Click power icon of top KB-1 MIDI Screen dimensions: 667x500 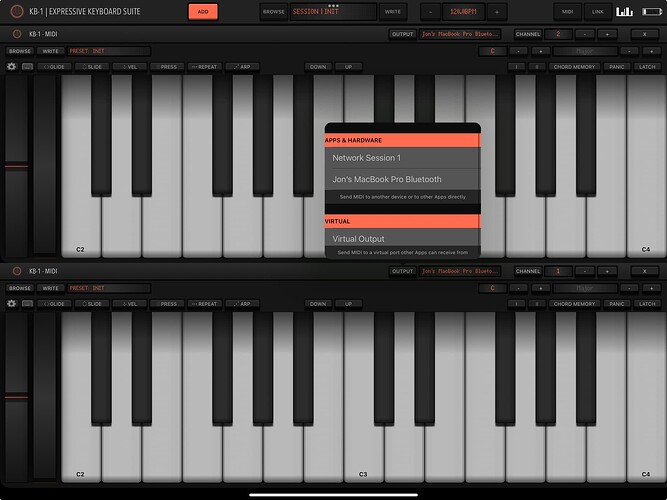[x=15, y=34]
